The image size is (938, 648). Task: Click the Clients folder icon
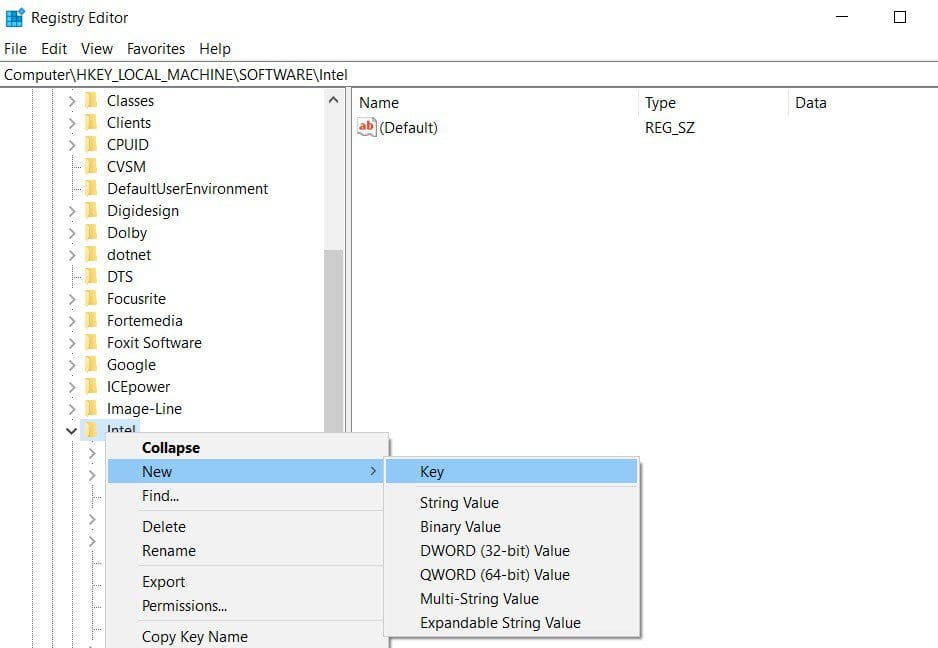[92, 123]
